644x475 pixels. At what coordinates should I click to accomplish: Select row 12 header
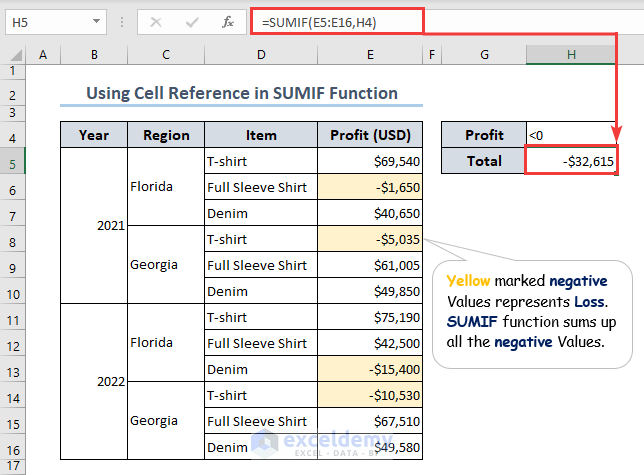tap(13, 343)
